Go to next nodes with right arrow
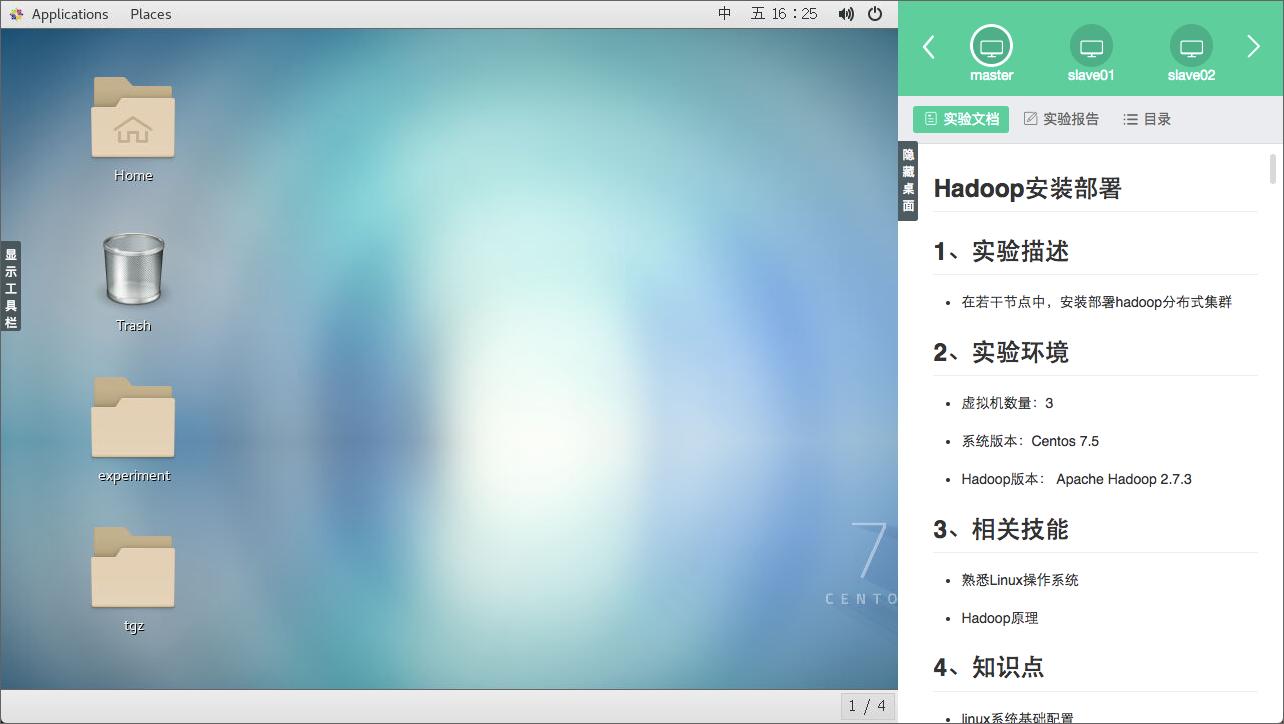1284x724 pixels. (1253, 47)
